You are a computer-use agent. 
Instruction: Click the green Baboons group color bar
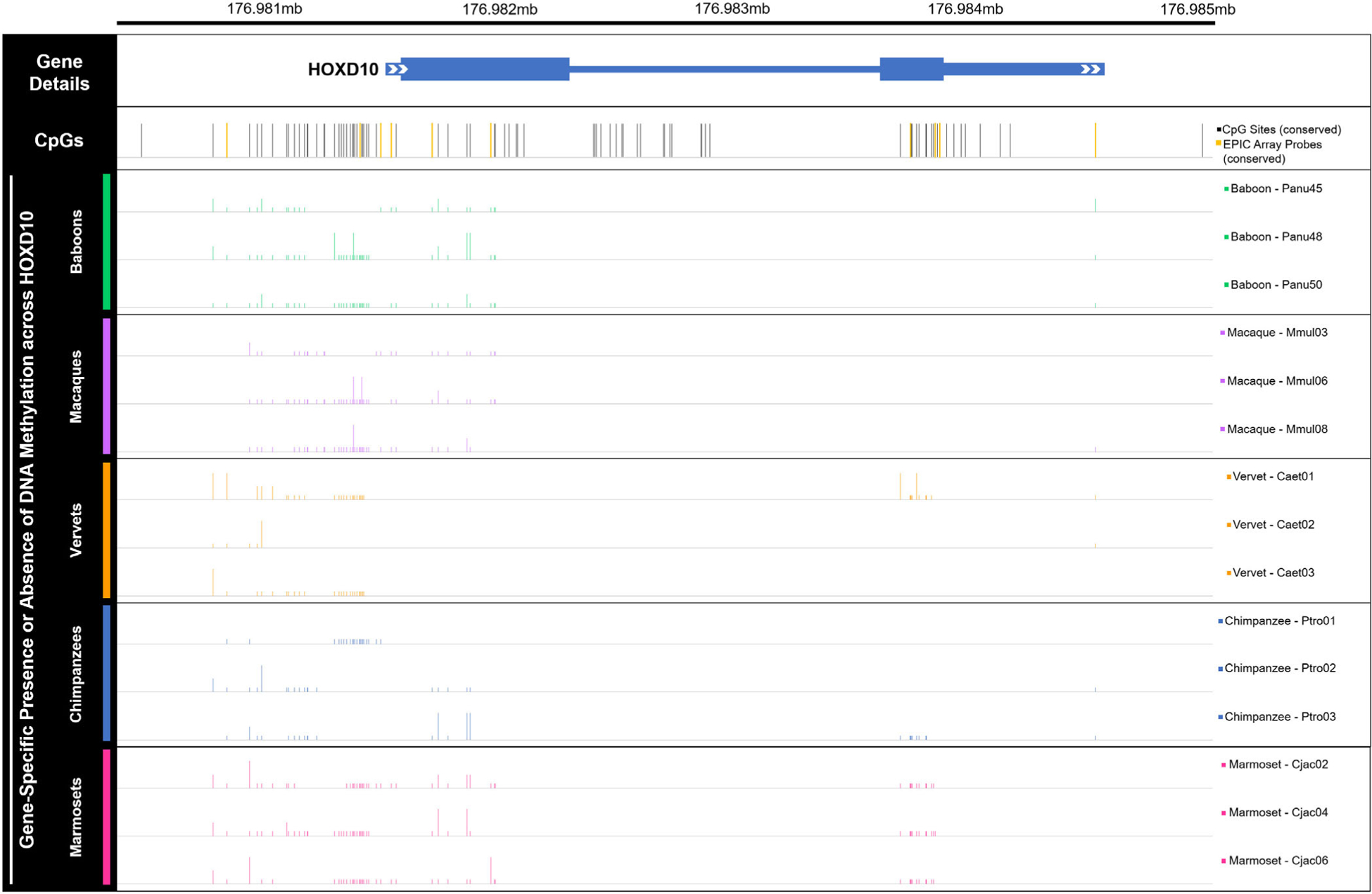tap(107, 242)
